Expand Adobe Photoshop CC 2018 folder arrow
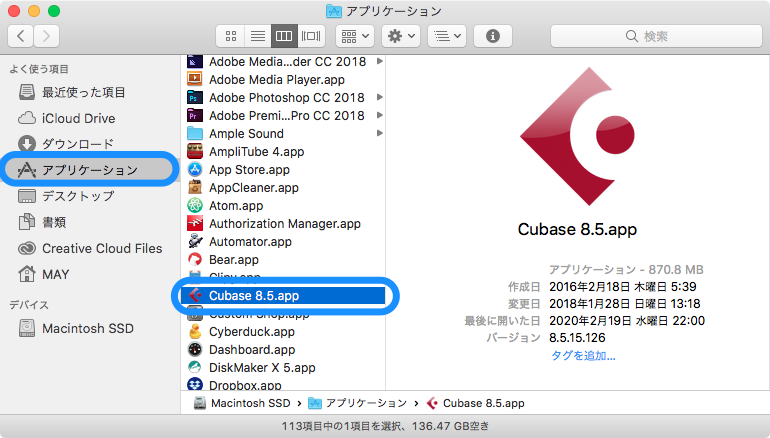The width and height of the screenshot is (770, 438). click(380, 97)
